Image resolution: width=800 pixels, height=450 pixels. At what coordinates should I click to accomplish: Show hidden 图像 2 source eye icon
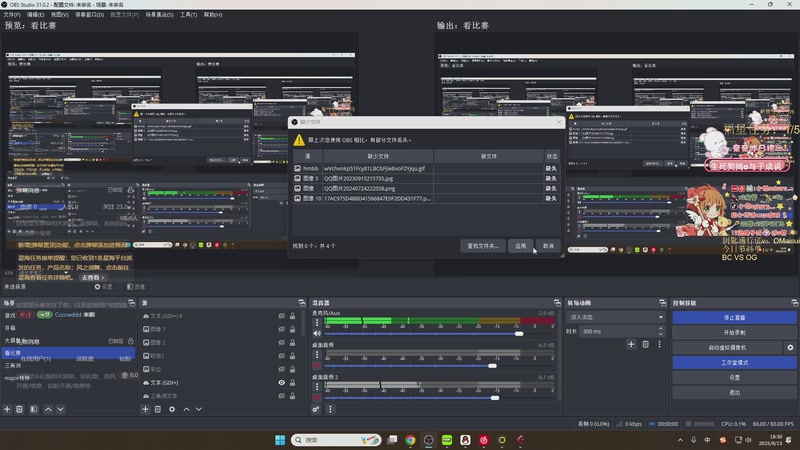click(x=282, y=343)
